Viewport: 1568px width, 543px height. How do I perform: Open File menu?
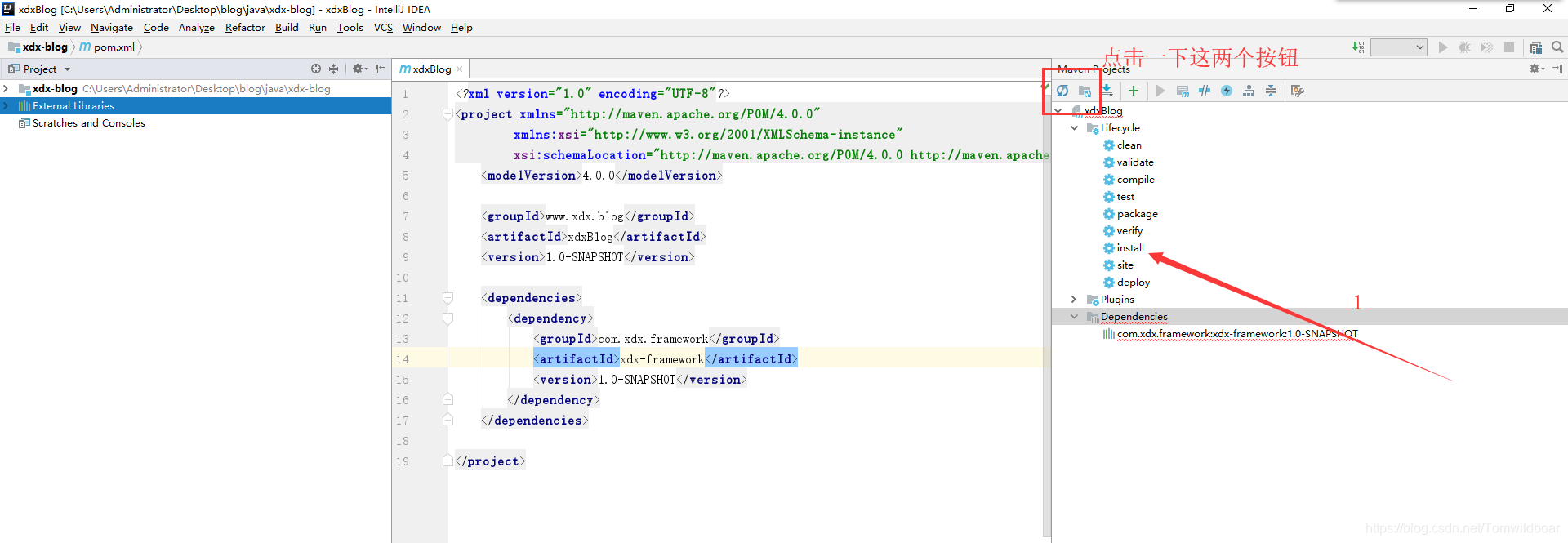pyautogui.click(x=12, y=28)
